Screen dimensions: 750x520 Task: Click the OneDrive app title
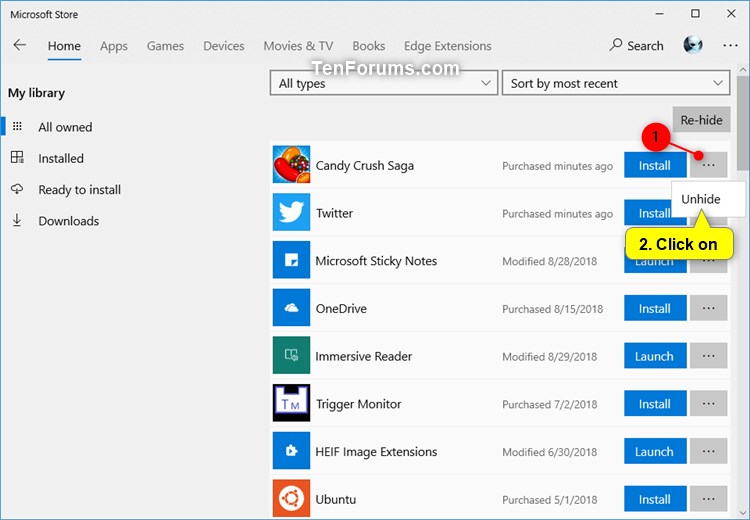pos(341,309)
